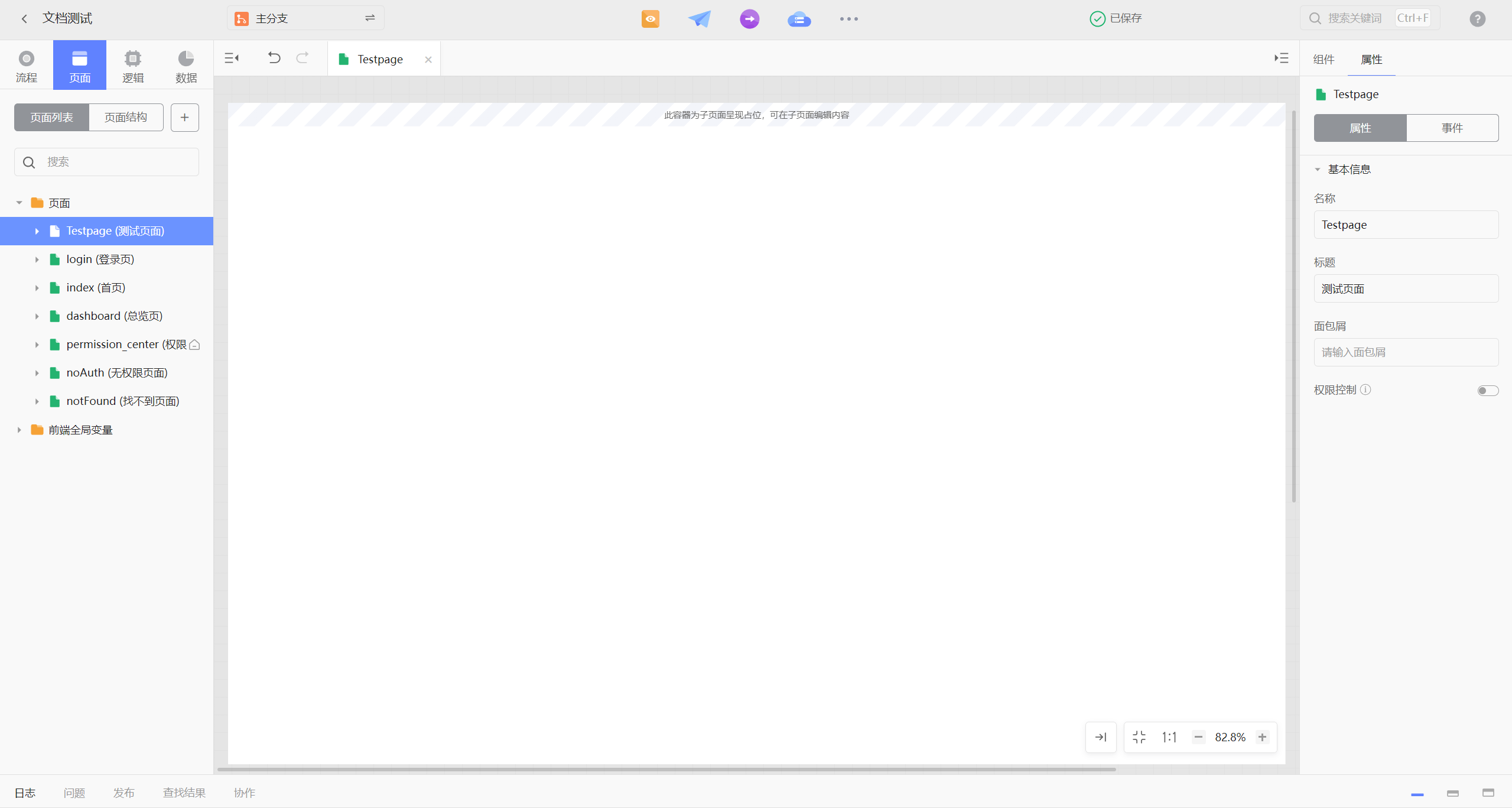Switch to the 逻辑 module tab
Image resolution: width=1512 pixels, height=808 pixels.
click(133, 65)
